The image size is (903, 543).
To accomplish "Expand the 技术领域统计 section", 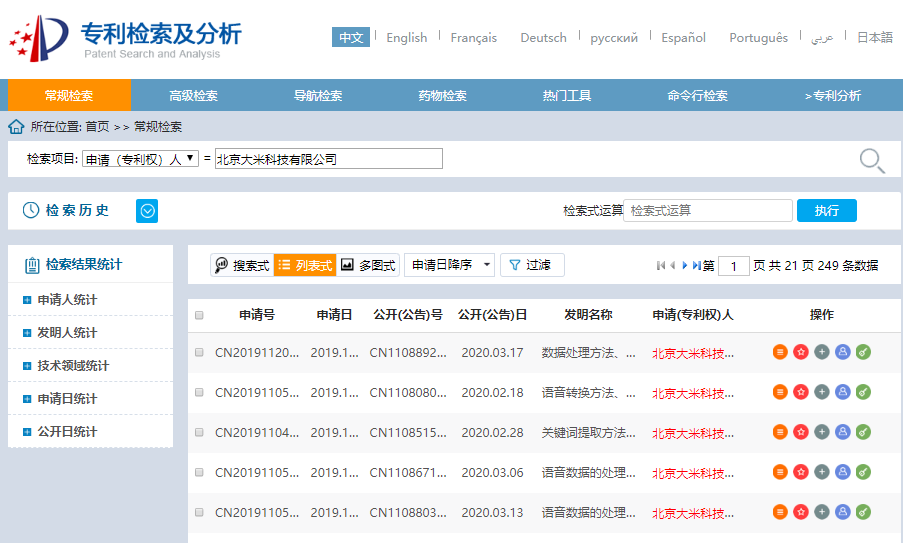I will click(26, 366).
